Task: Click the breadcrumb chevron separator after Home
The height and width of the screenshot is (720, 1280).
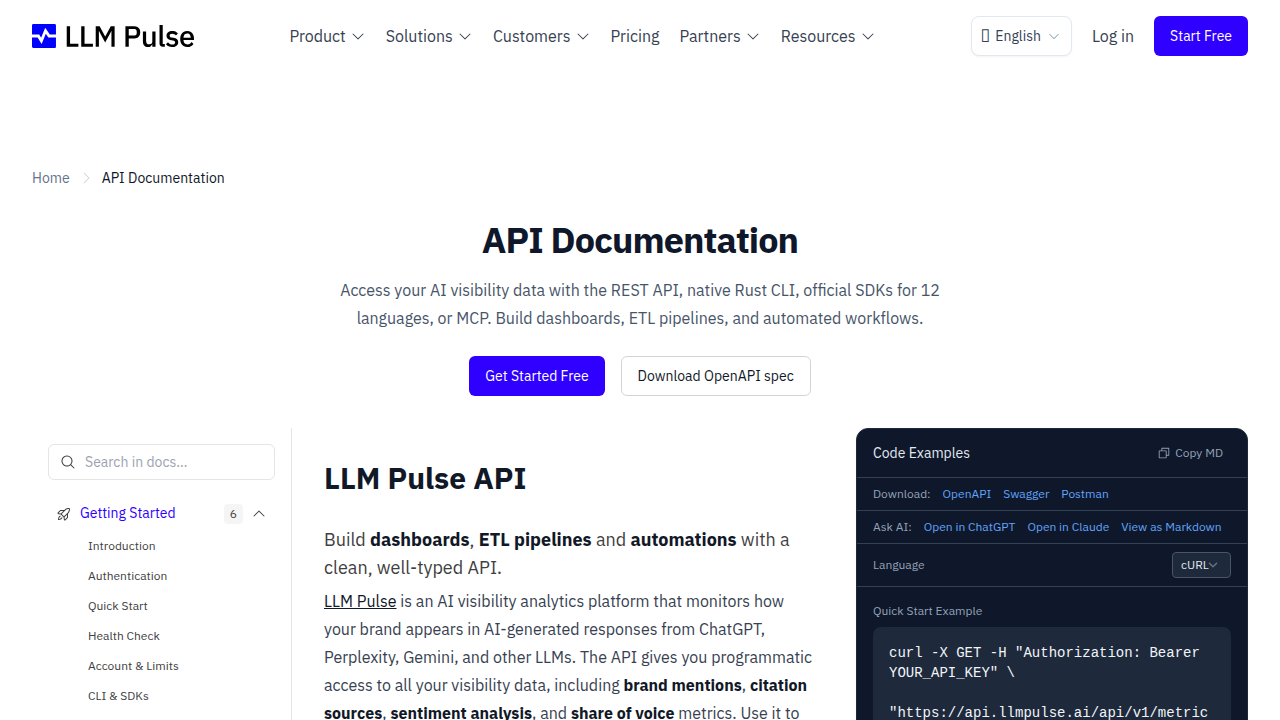Action: [x=86, y=178]
